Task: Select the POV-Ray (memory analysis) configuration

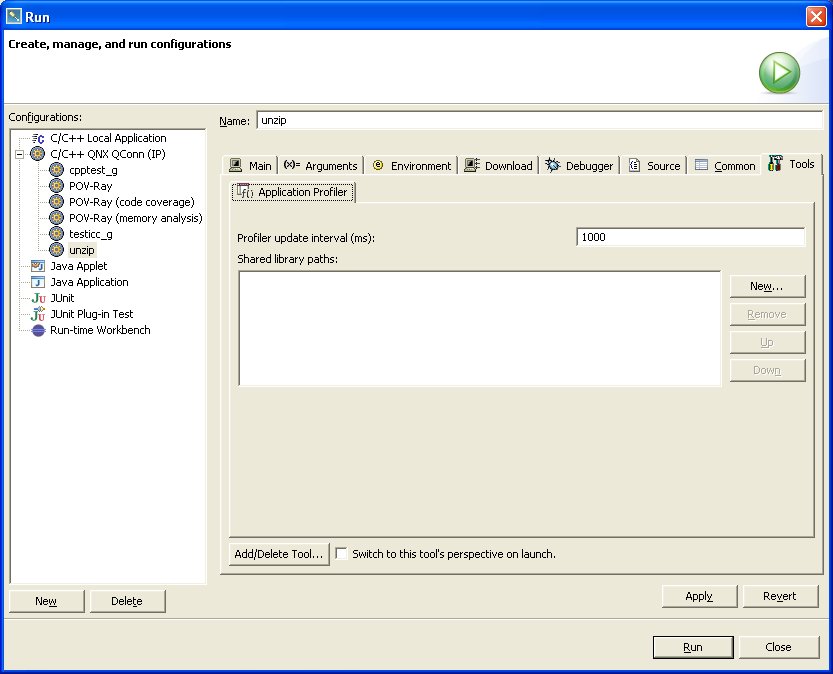Action: click(x=57, y=218)
